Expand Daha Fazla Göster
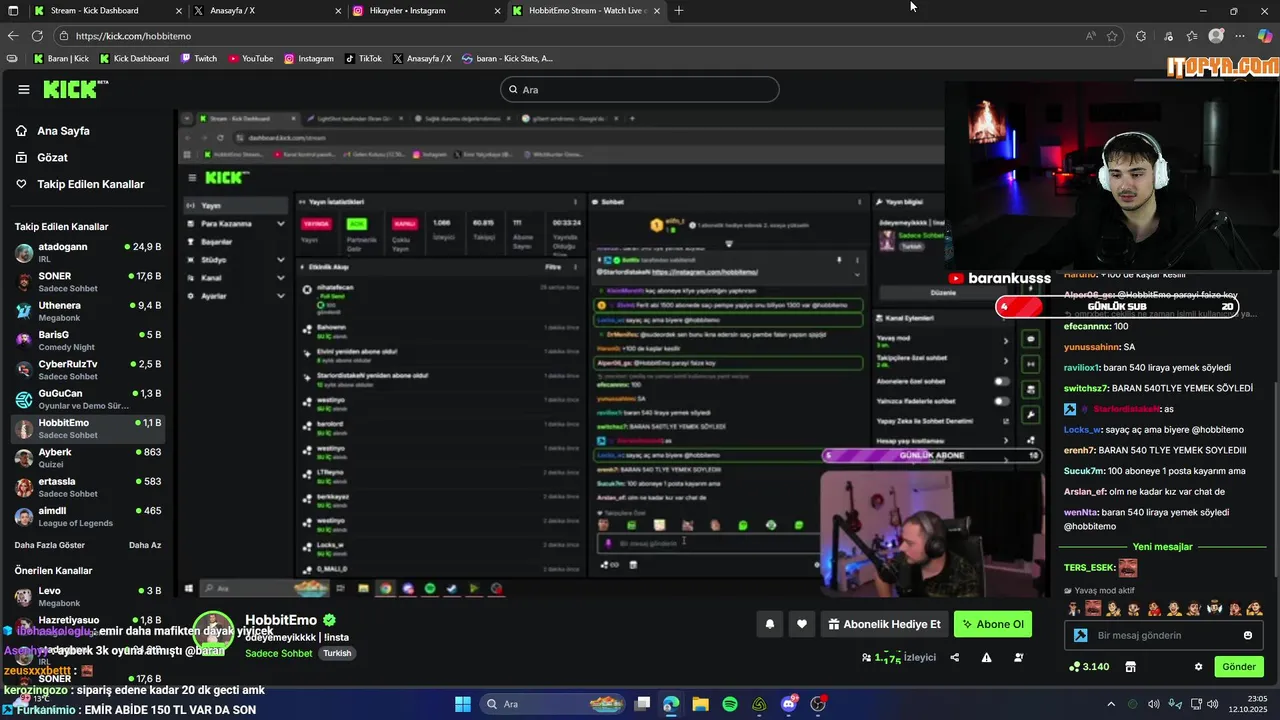Image resolution: width=1280 pixels, height=720 pixels. click(x=50, y=545)
